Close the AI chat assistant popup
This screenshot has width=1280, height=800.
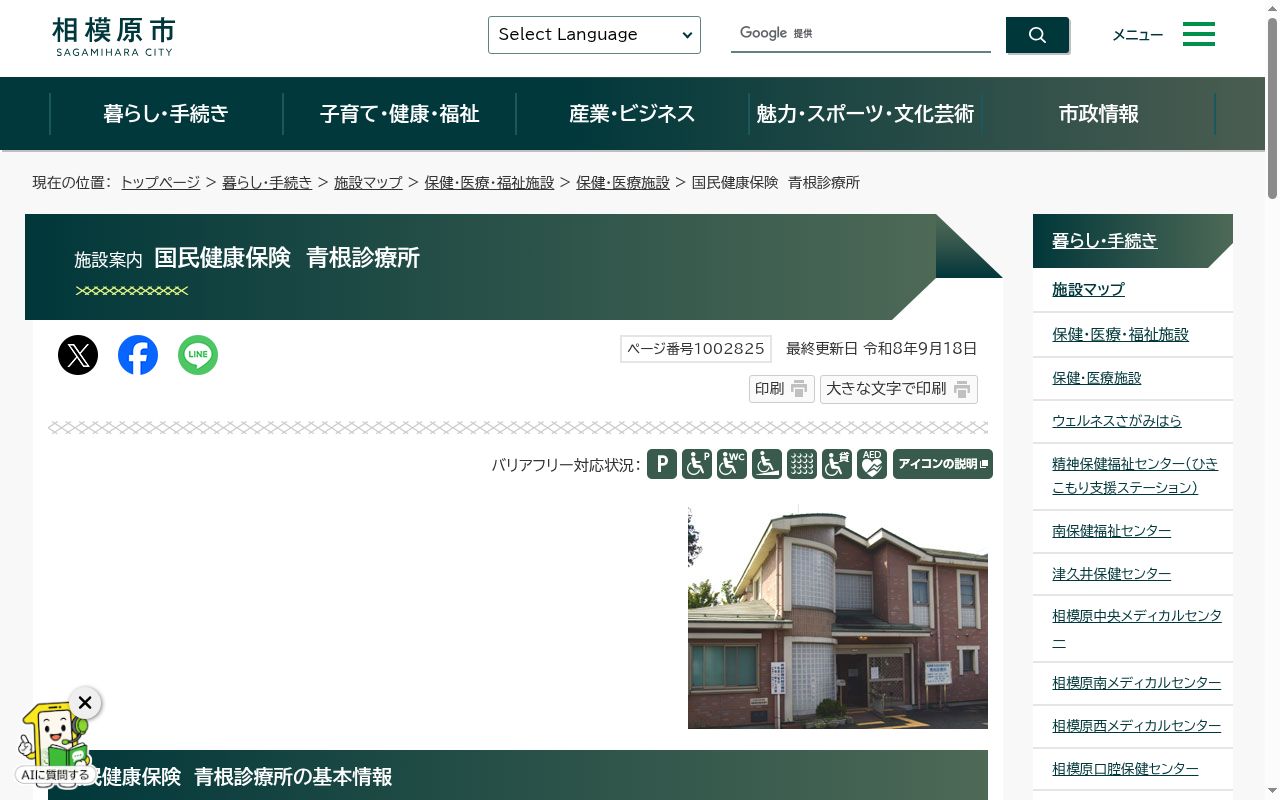point(85,703)
